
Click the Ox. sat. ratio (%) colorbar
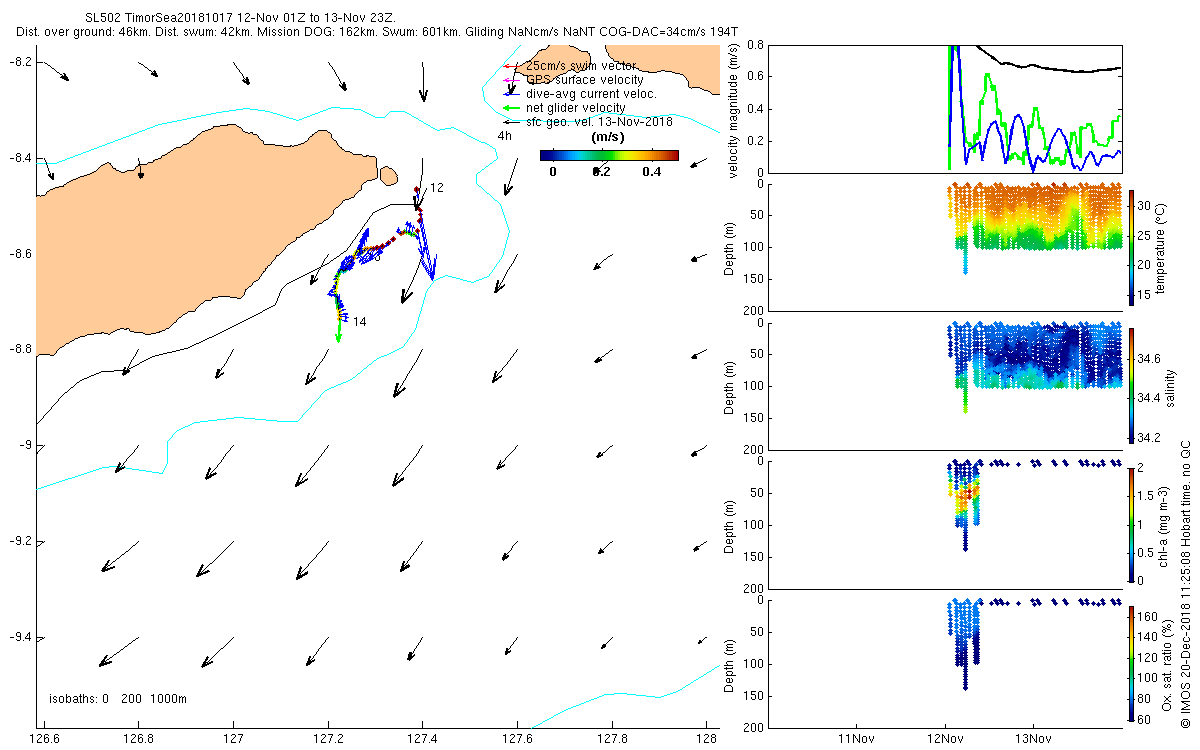[1132, 662]
